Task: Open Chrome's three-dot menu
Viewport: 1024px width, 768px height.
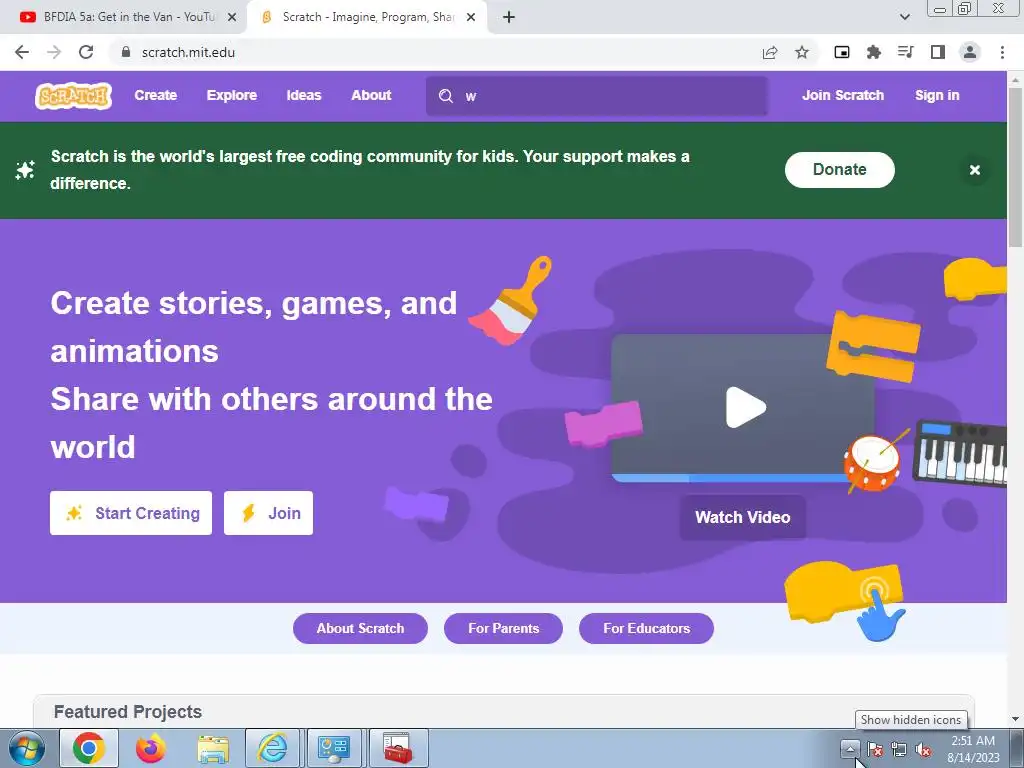Action: pyautogui.click(x=1002, y=52)
